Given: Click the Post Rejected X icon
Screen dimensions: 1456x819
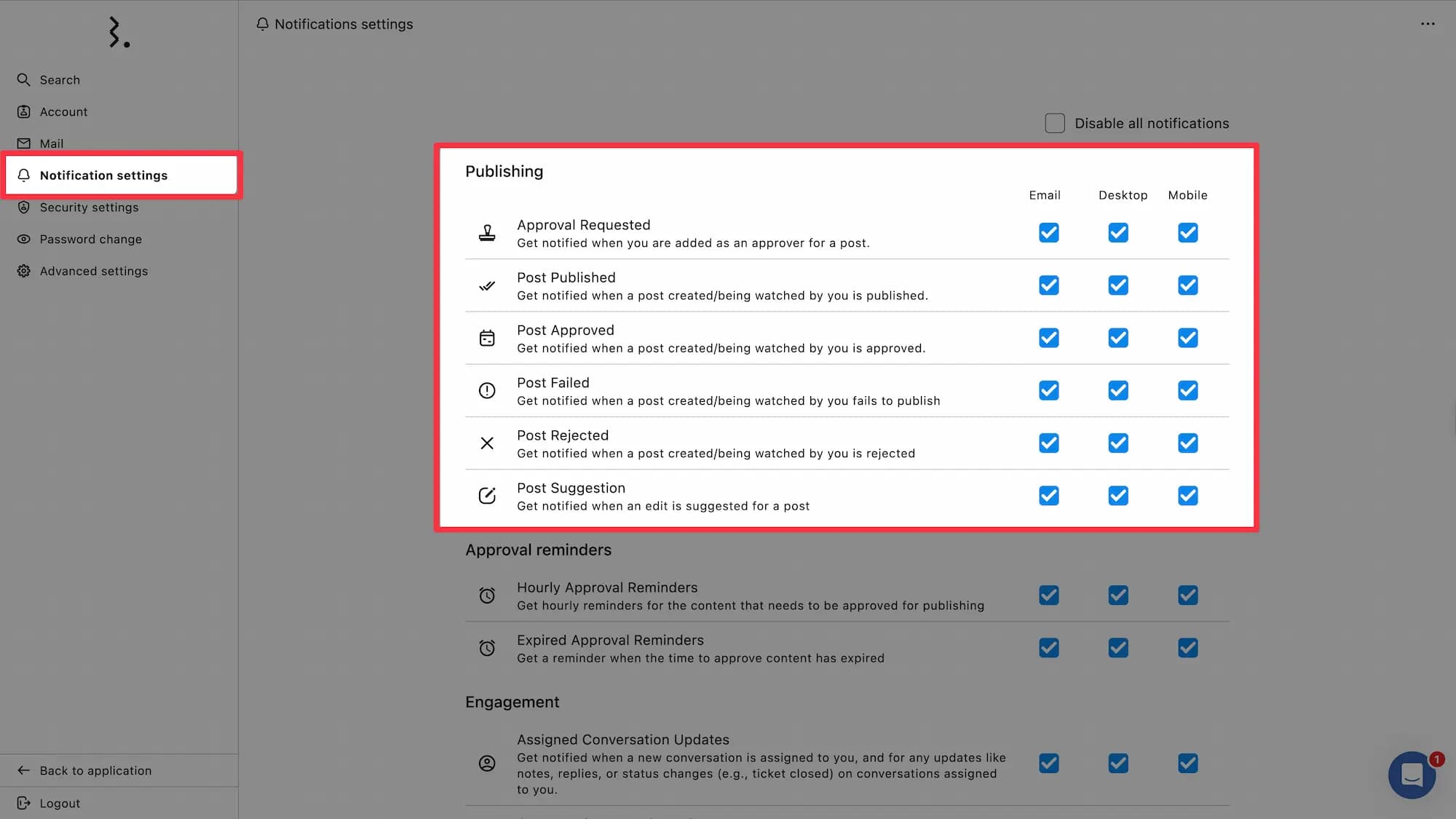Looking at the screenshot, I should pos(487,443).
